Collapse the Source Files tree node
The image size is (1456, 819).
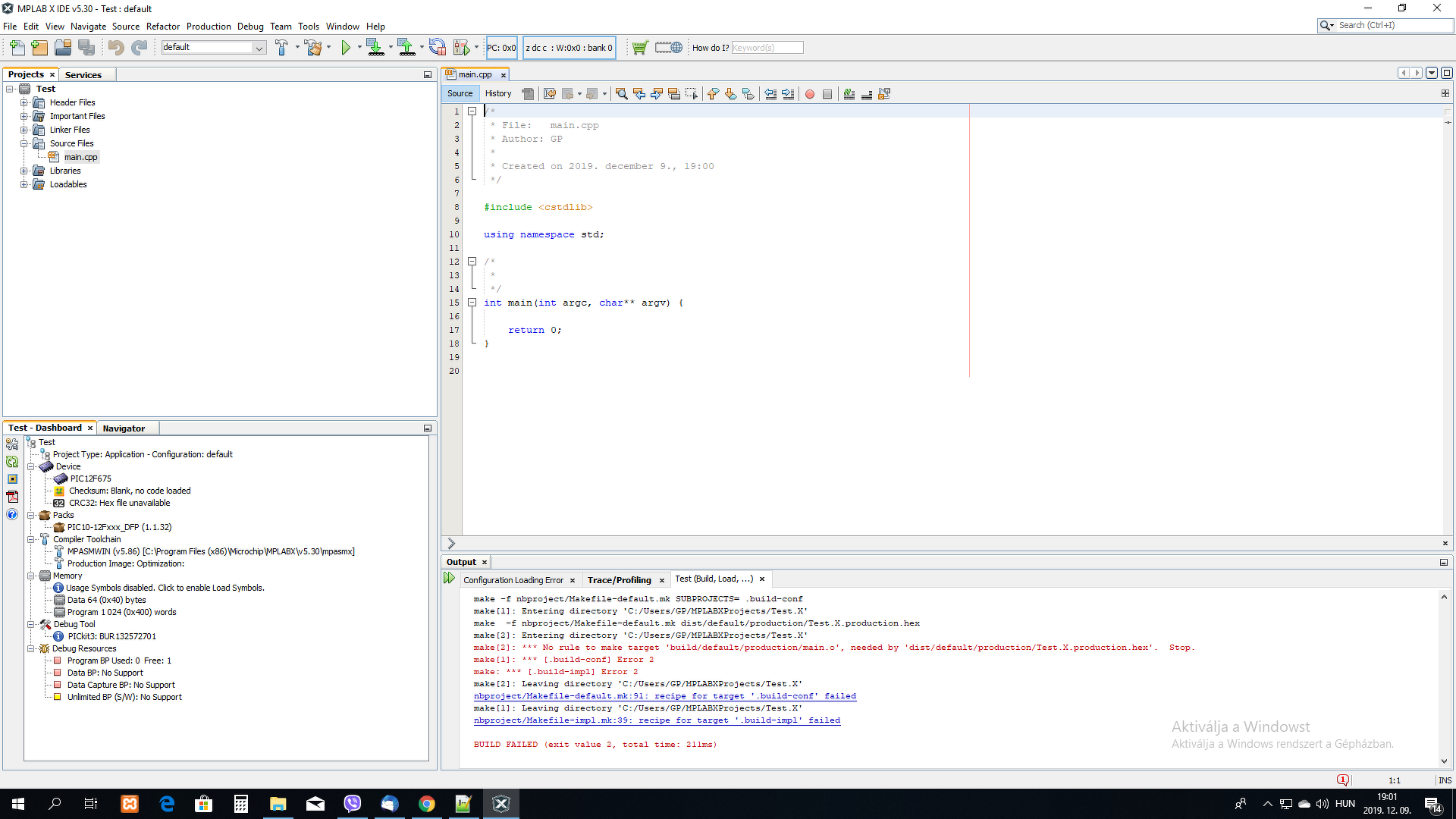coord(24,143)
